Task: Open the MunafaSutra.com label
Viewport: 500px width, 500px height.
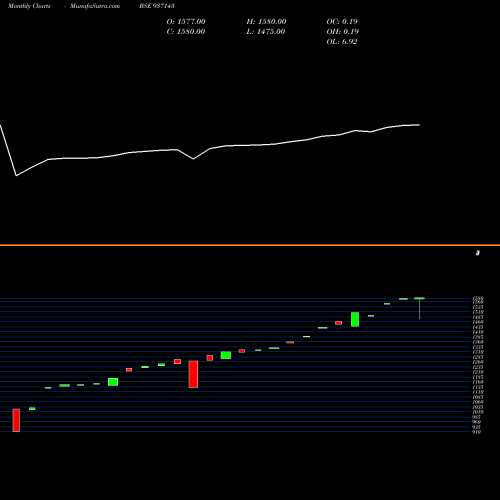Action: [95, 6]
